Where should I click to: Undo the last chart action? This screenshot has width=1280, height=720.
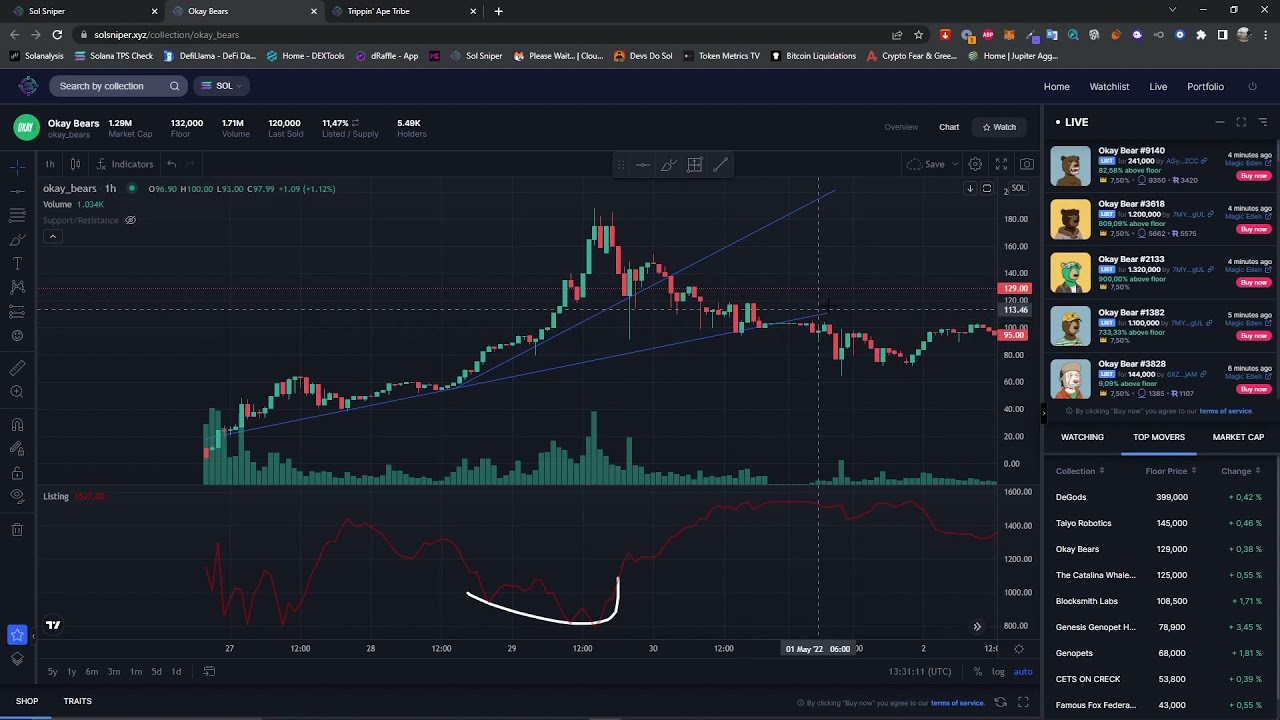click(172, 164)
